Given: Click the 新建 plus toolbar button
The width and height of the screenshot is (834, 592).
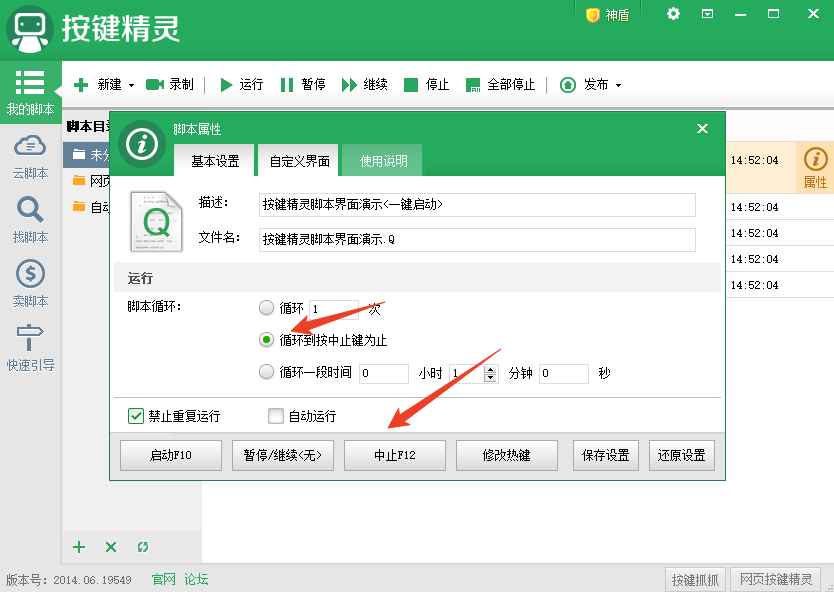Looking at the screenshot, I should [x=98, y=85].
